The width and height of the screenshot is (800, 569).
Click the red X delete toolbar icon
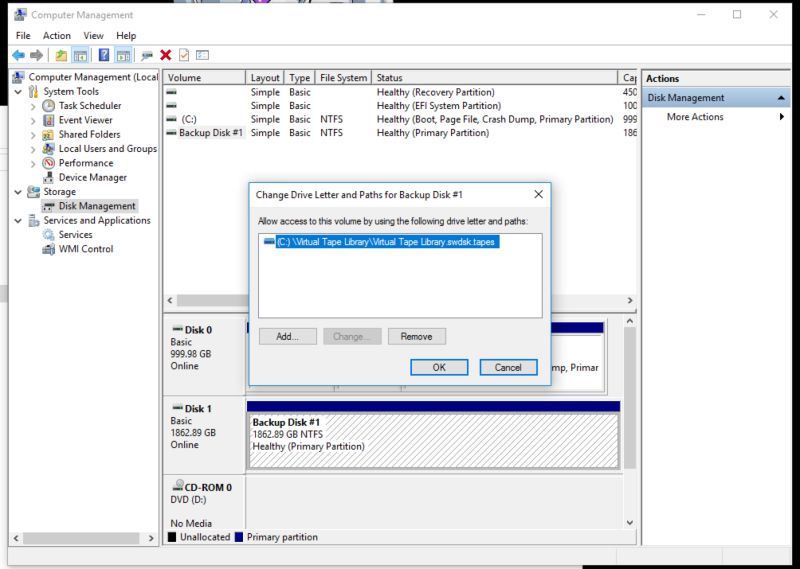pyautogui.click(x=165, y=55)
